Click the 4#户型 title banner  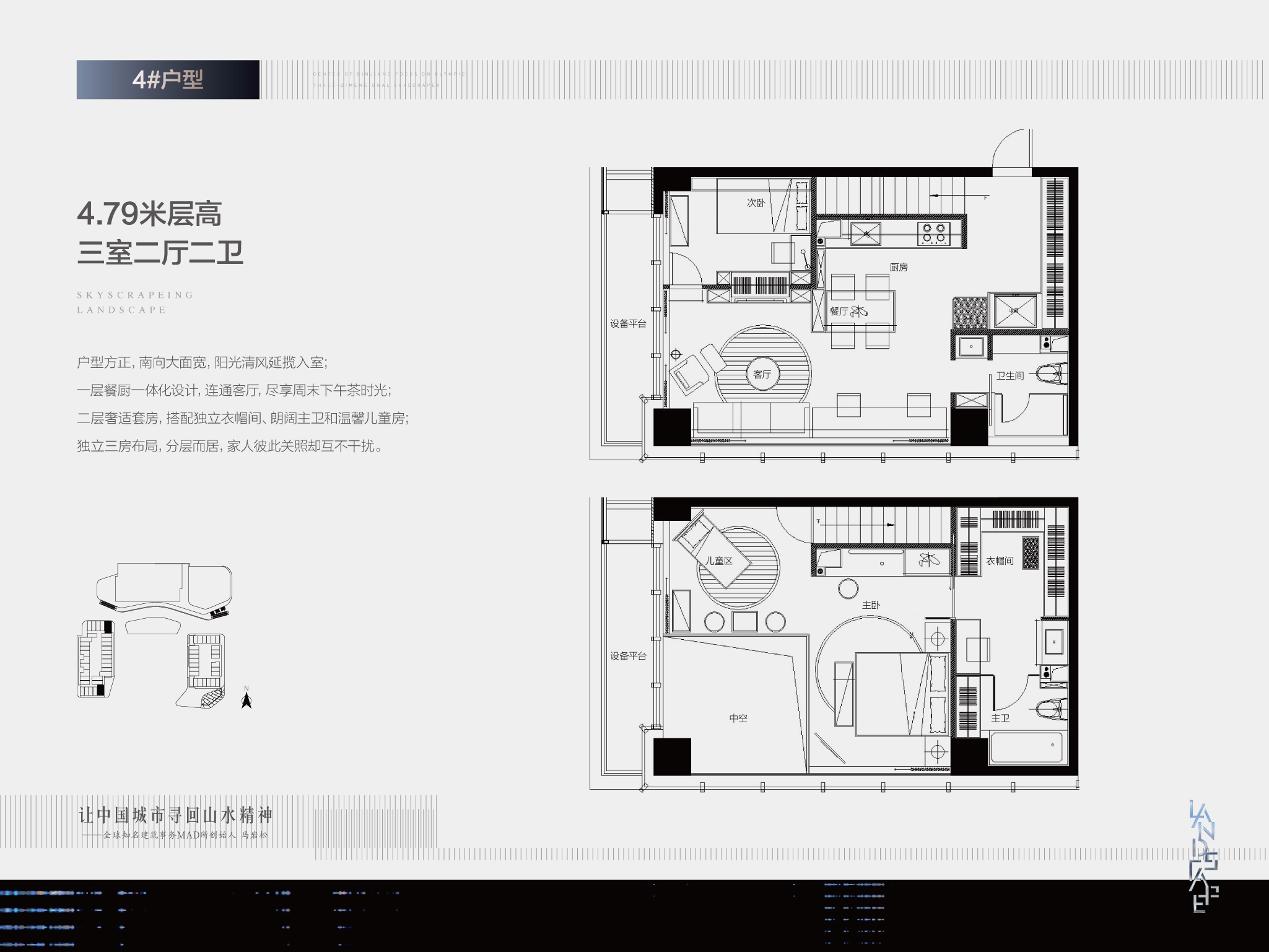(168, 79)
